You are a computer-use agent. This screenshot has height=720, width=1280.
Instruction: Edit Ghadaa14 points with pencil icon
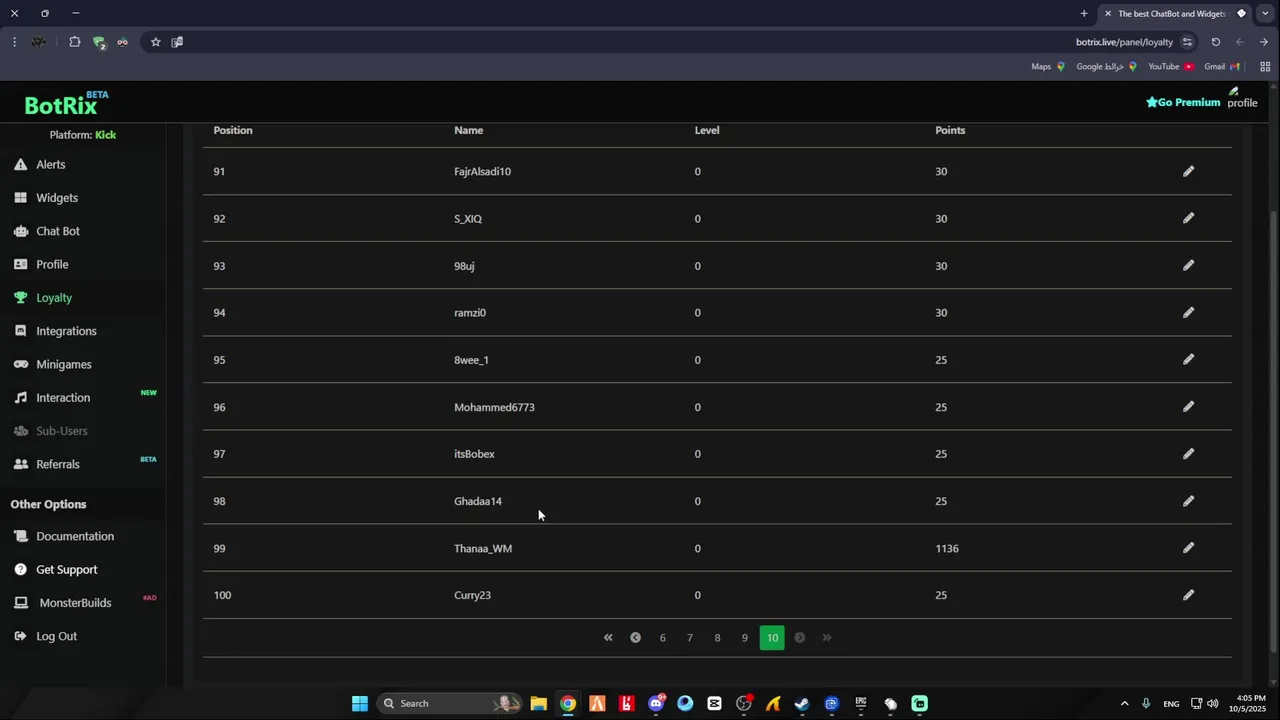pos(1188,500)
